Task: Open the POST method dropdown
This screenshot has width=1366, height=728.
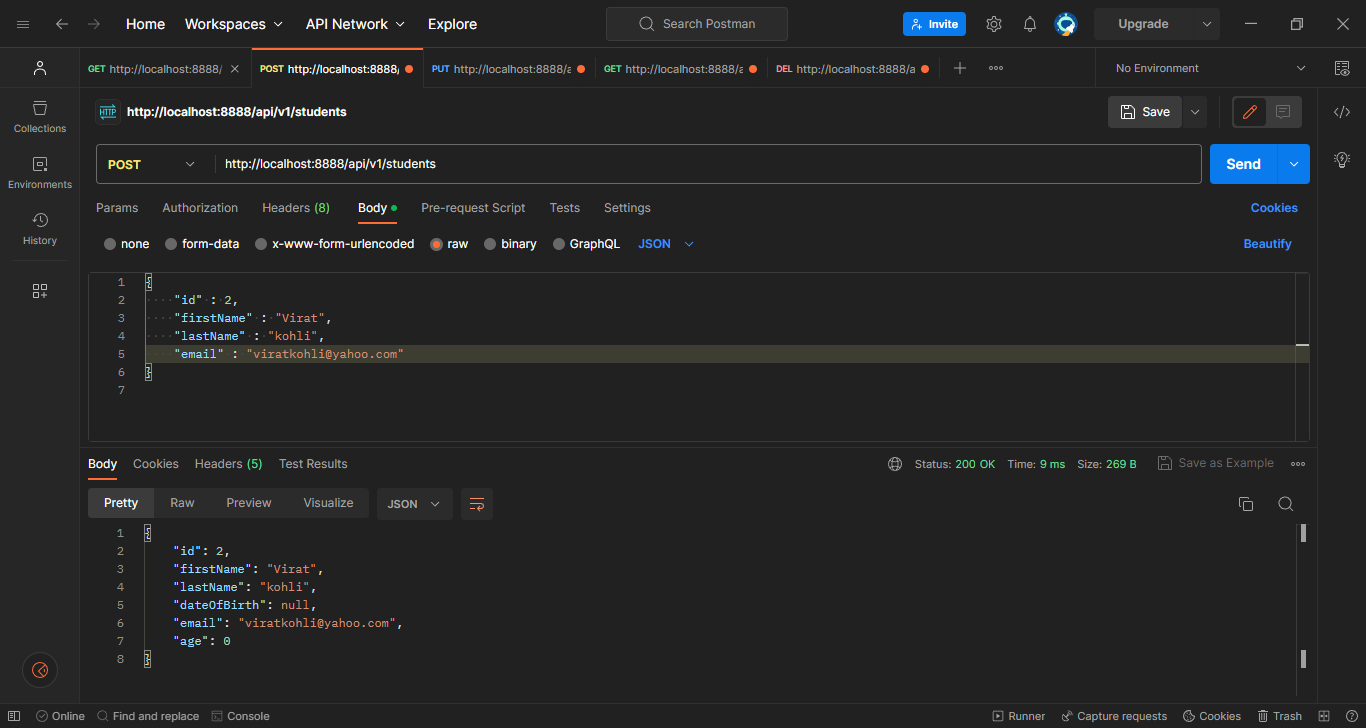Action: tap(152, 163)
